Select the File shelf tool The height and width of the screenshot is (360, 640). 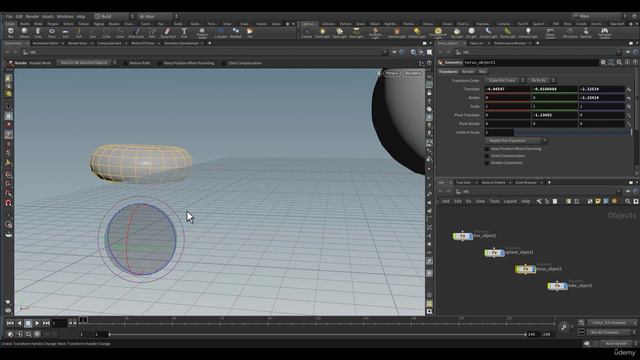pyautogui.click(x=250, y=32)
